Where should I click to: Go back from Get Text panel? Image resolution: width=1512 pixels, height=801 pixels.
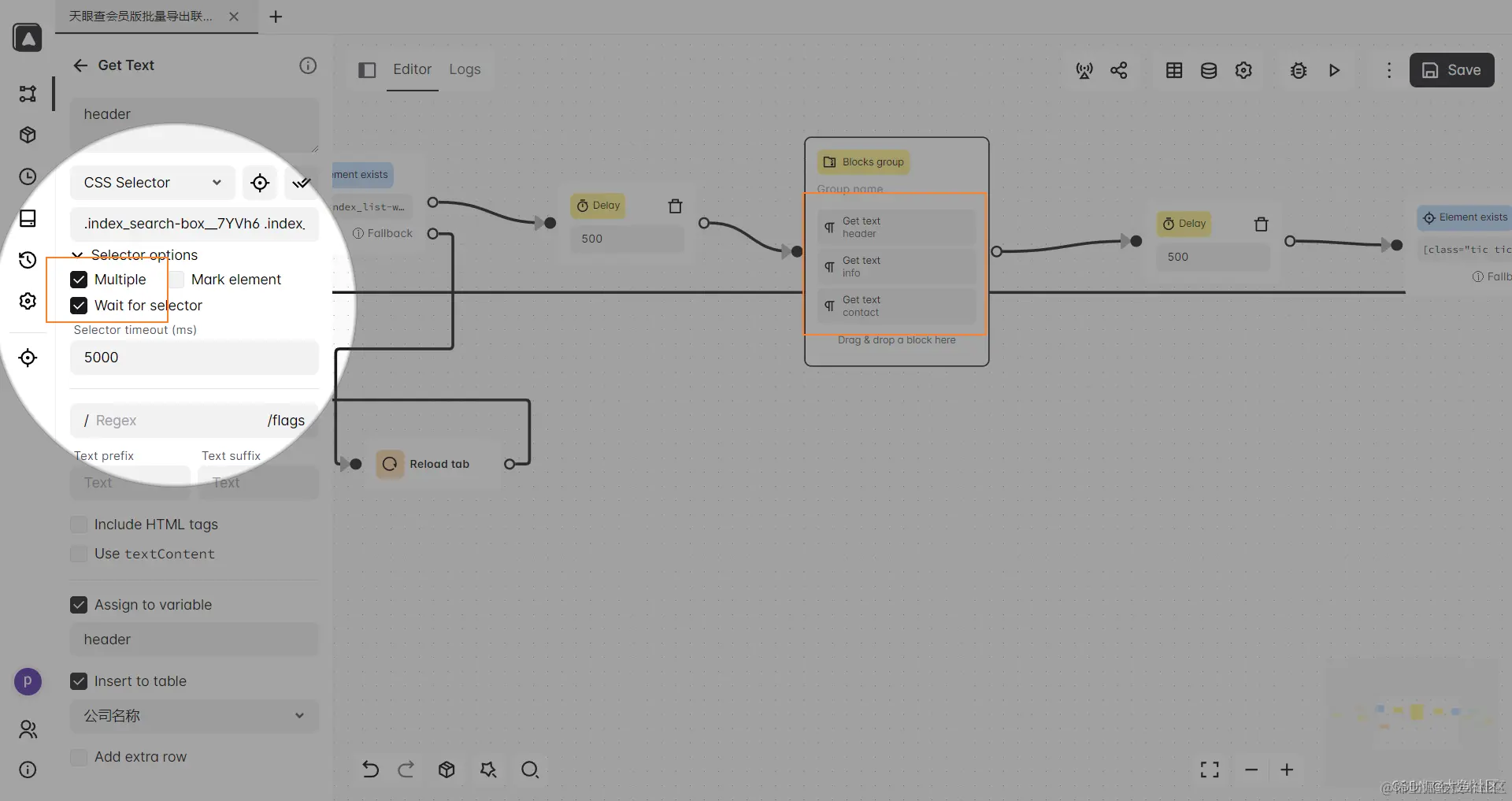(80, 65)
